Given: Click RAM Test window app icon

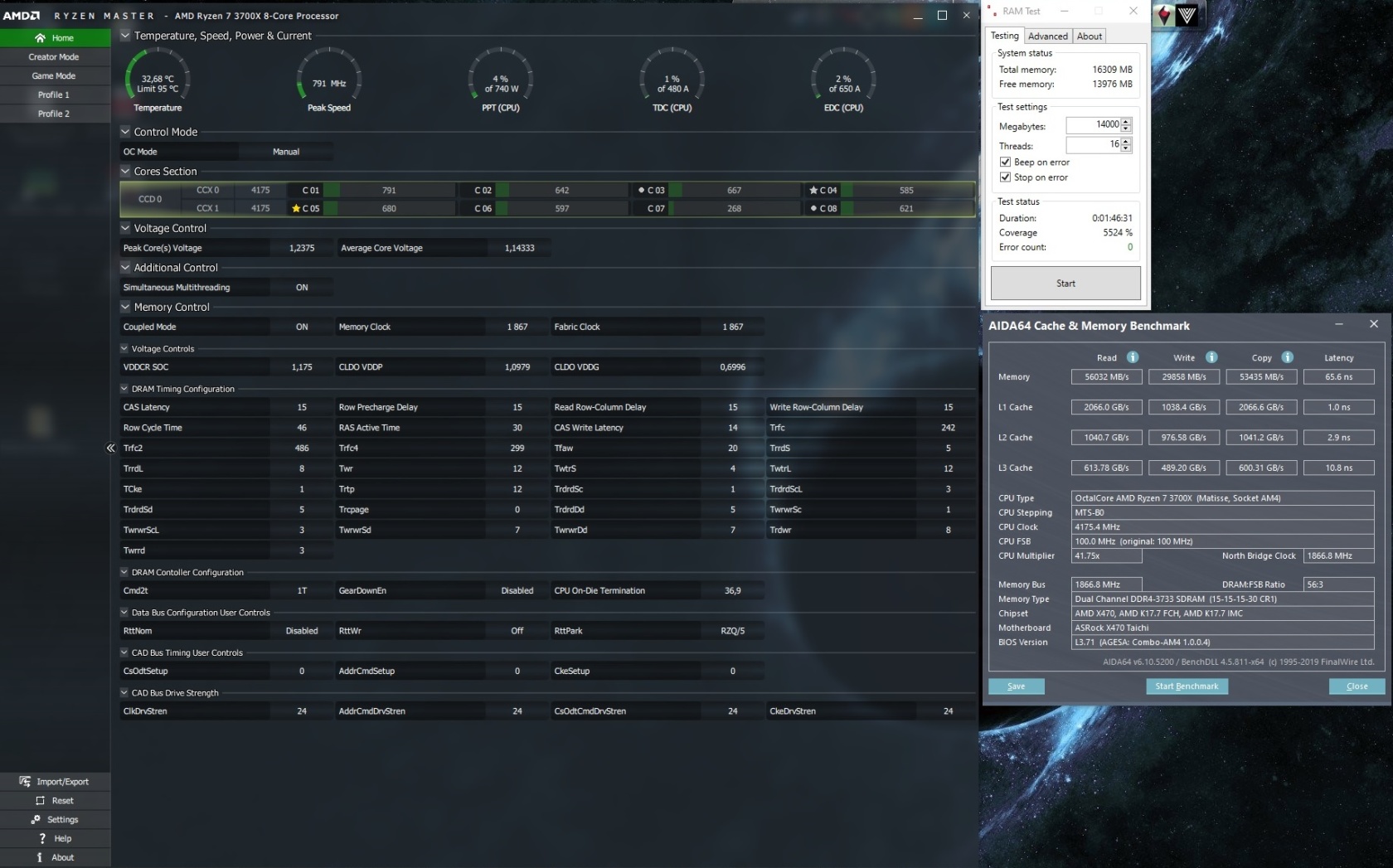Looking at the screenshot, I should (x=993, y=11).
